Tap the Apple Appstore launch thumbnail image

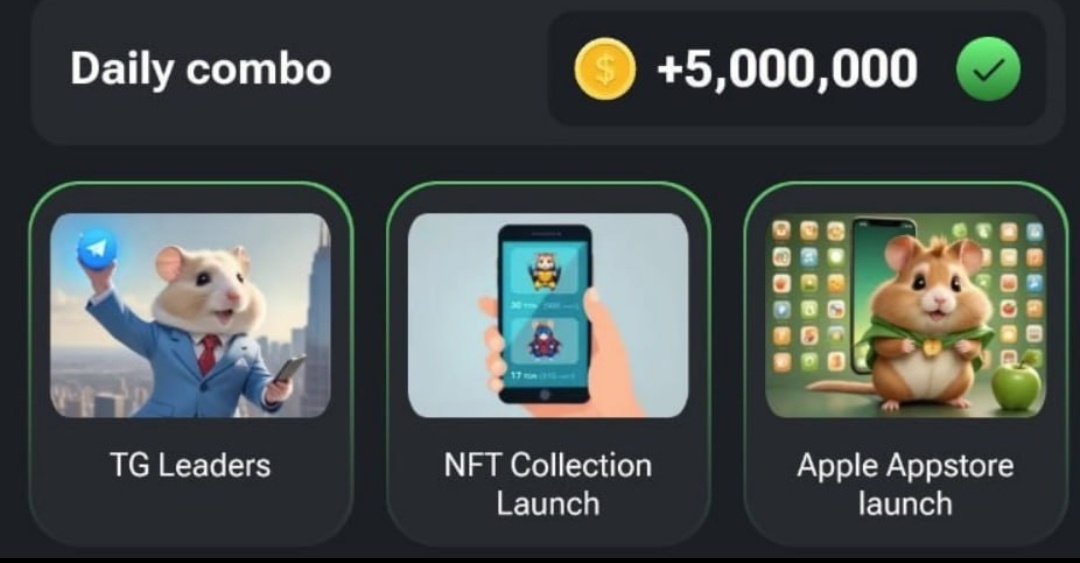pyautogui.click(x=906, y=315)
